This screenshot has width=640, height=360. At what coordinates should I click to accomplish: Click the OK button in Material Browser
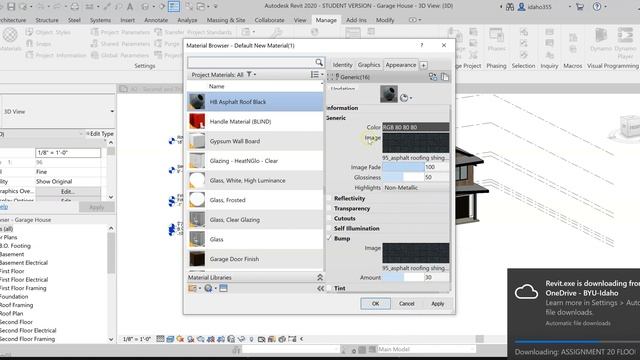[375, 304]
